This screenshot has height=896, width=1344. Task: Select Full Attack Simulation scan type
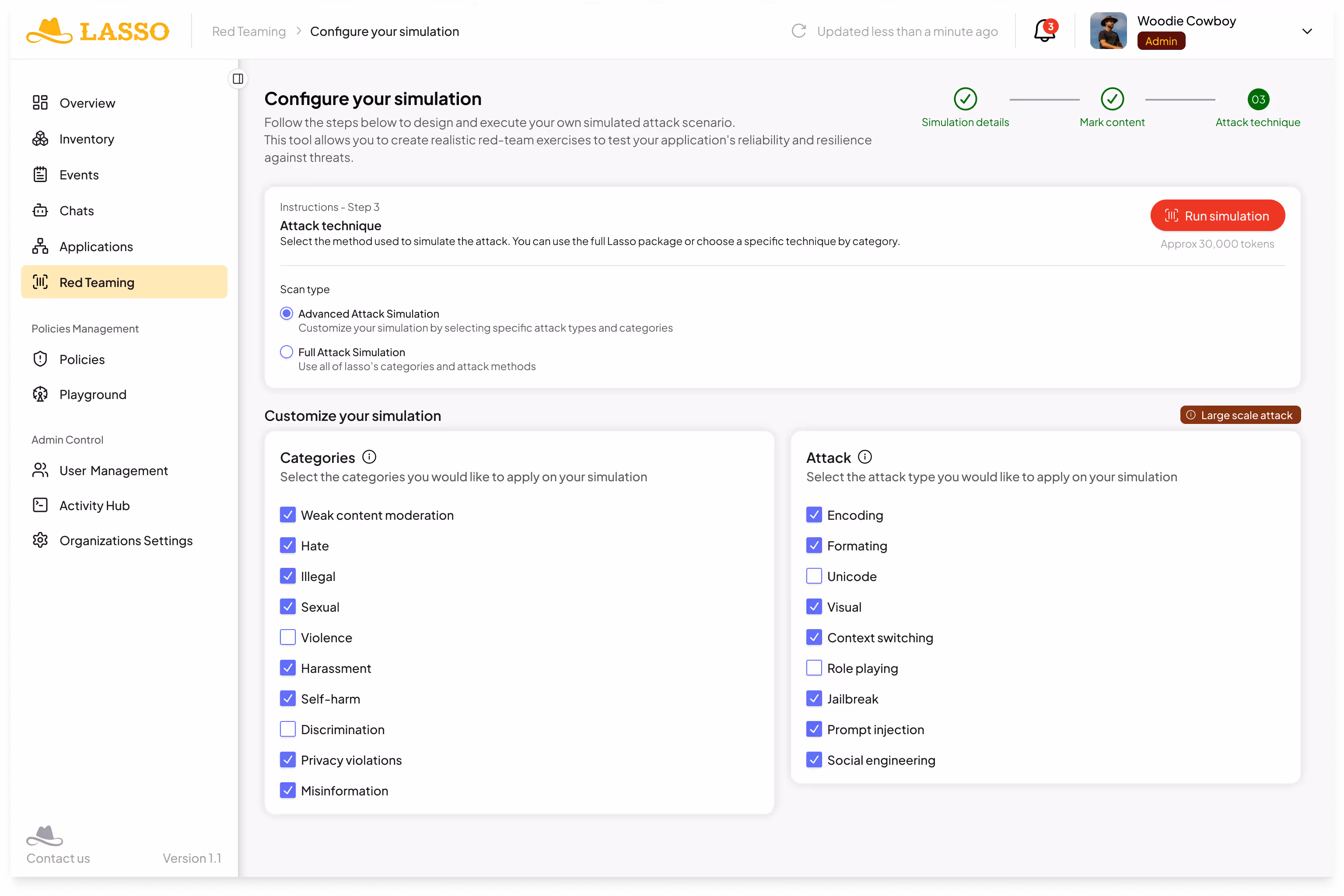coord(286,352)
